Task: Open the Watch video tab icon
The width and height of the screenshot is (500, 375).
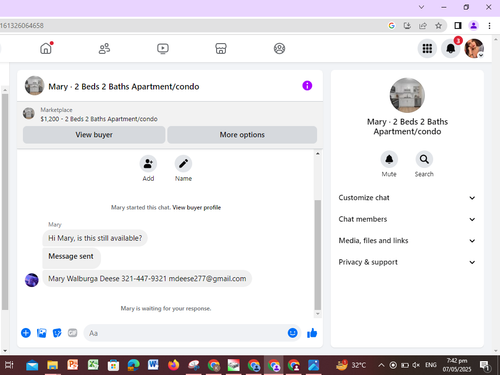Action: coord(163,49)
